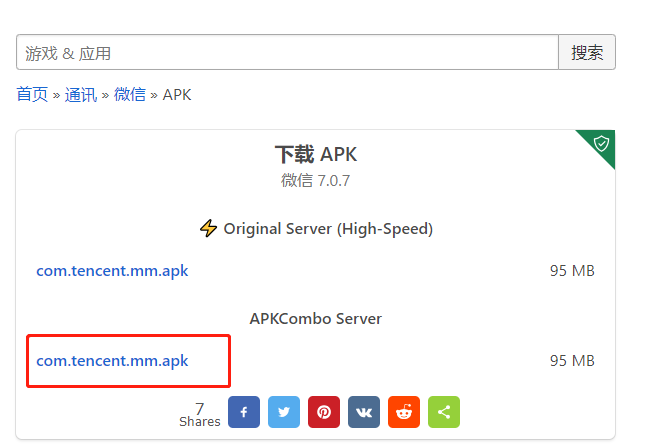Share on VK icon
Screen dimensions: 653x447
click(x=364, y=412)
